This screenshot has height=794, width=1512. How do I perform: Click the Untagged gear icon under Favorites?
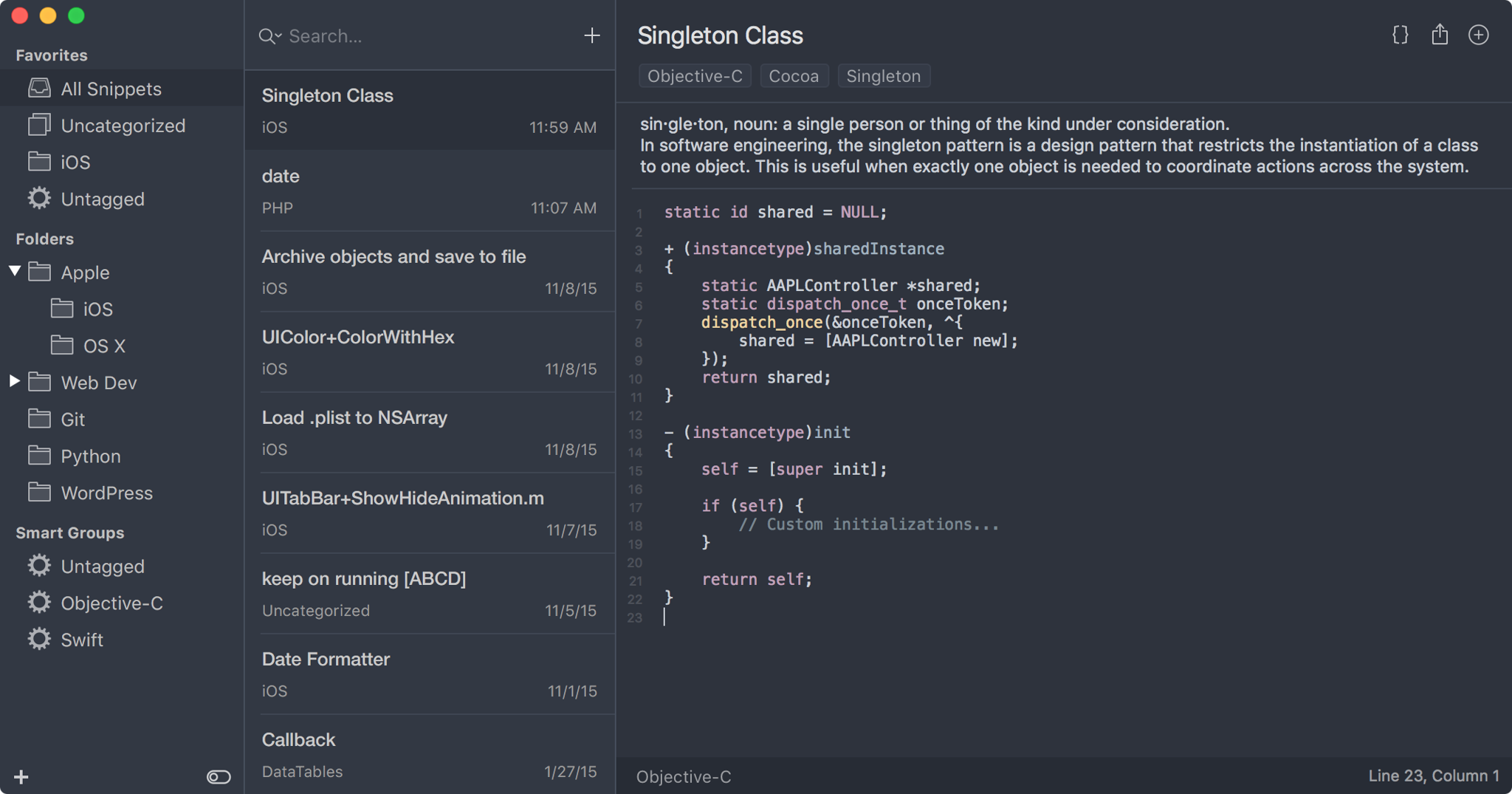tap(39, 198)
